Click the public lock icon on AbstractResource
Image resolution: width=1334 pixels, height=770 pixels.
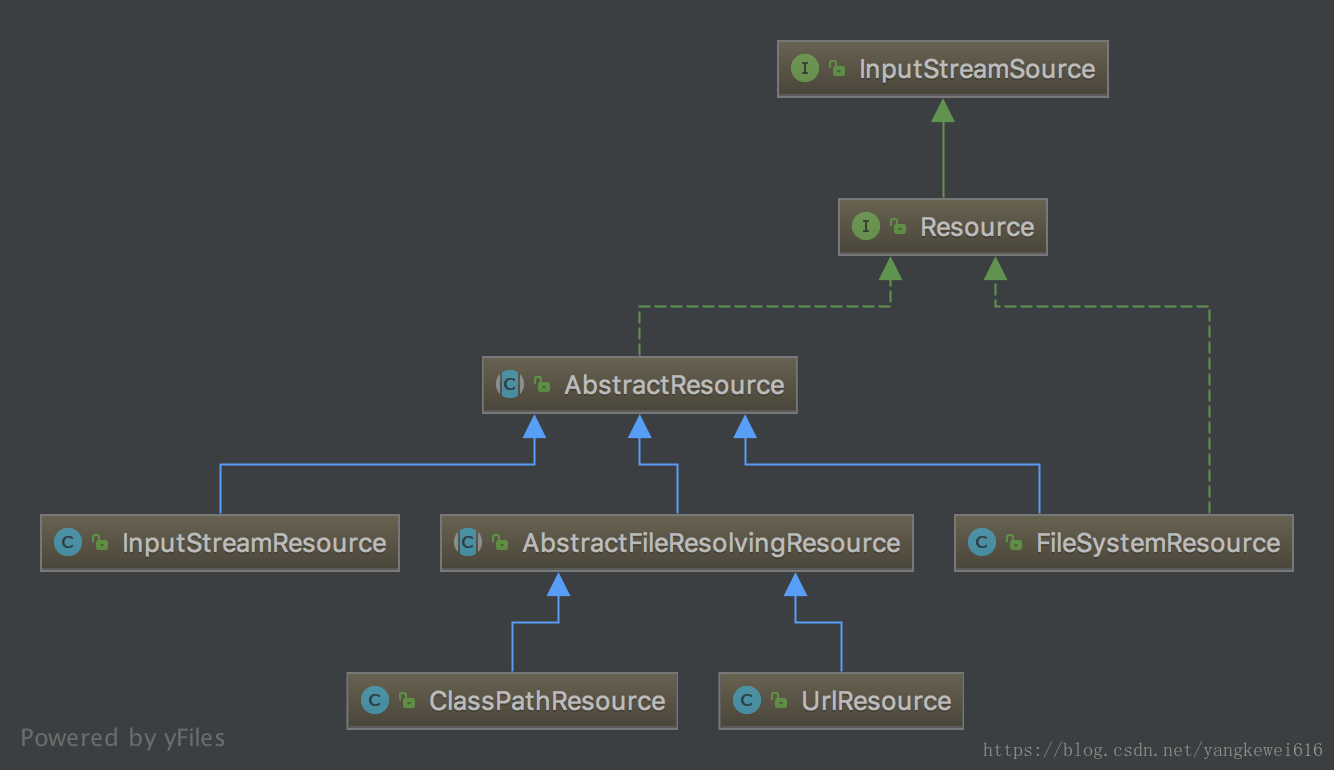pyautogui.click(x=542, y=385)
